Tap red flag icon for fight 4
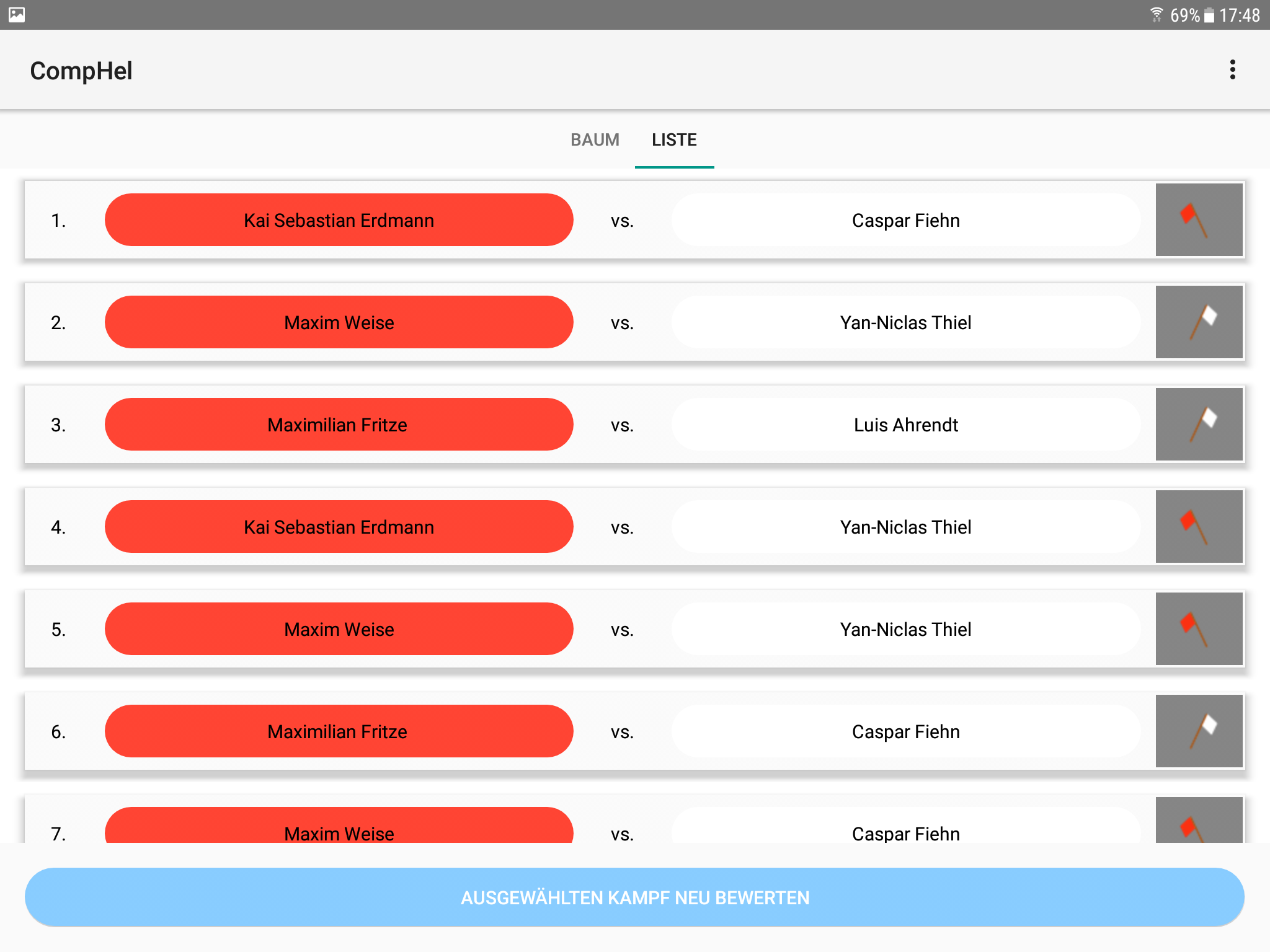The height and width of the screenshot is (952, 1270). (1199, 526)
